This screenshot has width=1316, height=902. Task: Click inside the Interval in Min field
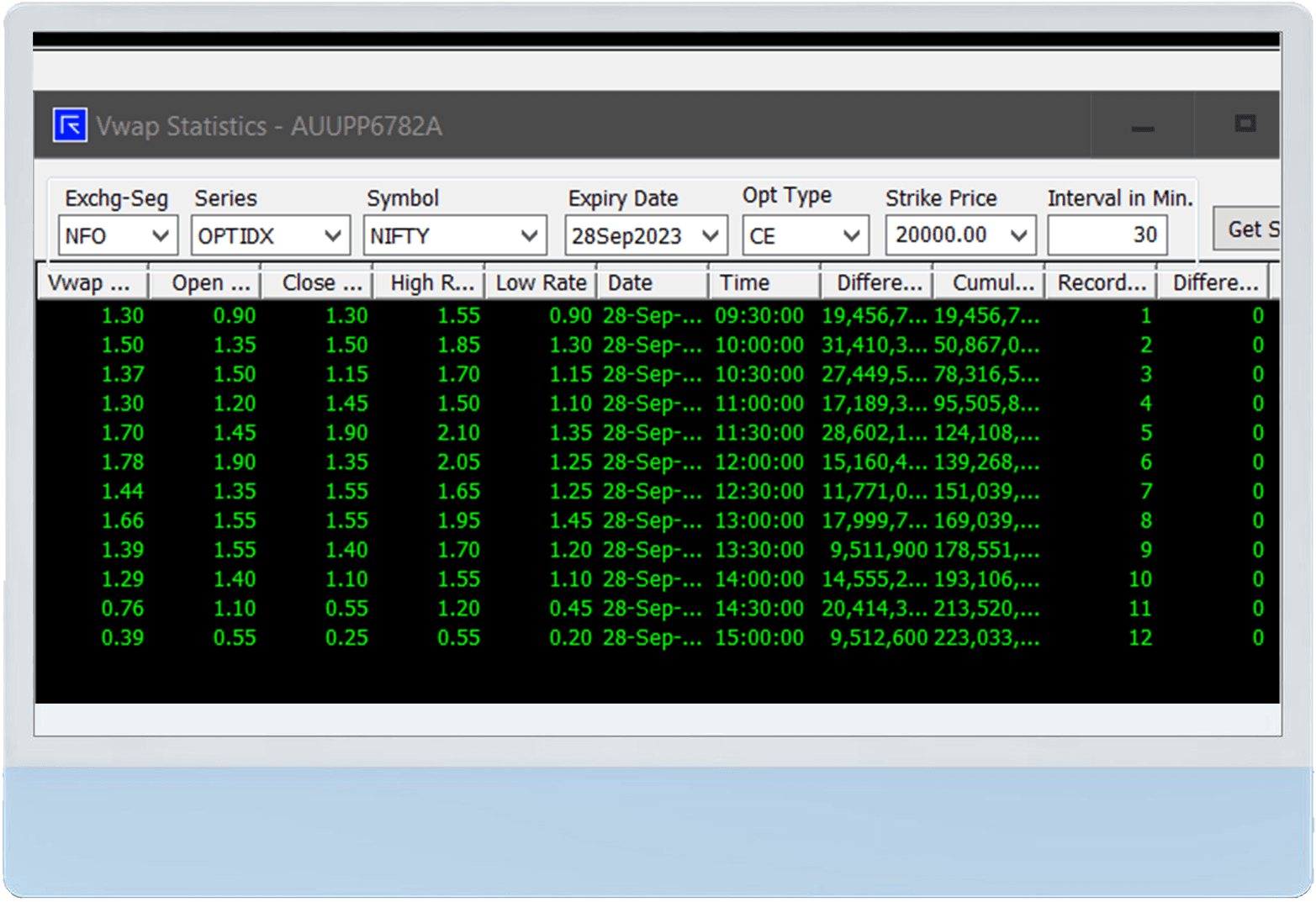1106,235
